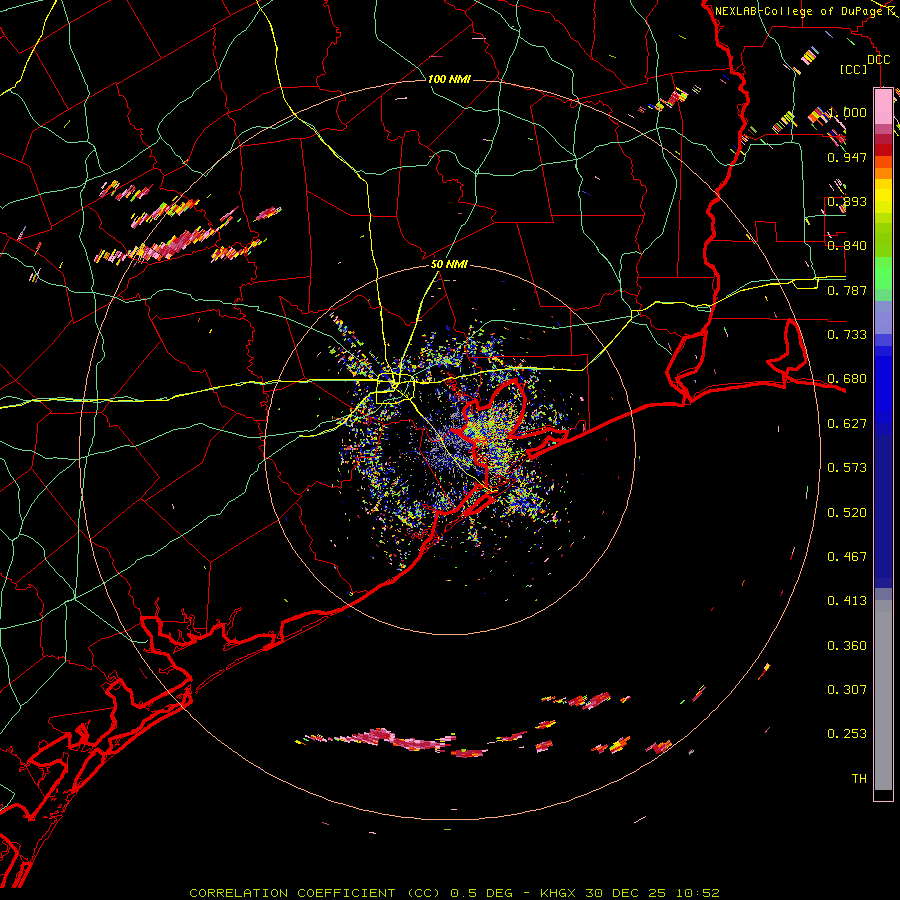Click the 0.947 scale value
This screenshot has width=900, height=900.
[847, 157]
